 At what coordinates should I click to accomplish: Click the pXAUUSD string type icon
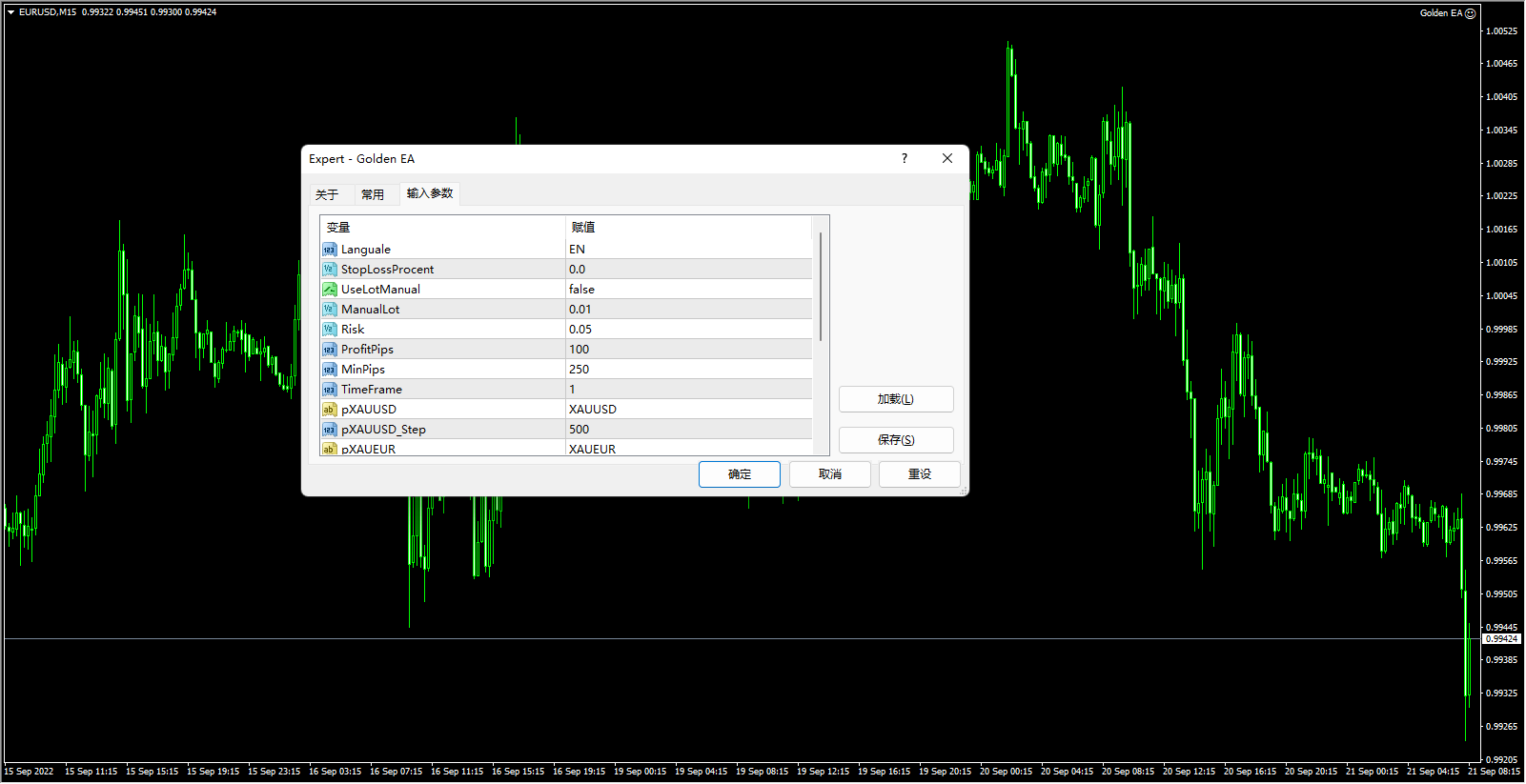(329, 410)
